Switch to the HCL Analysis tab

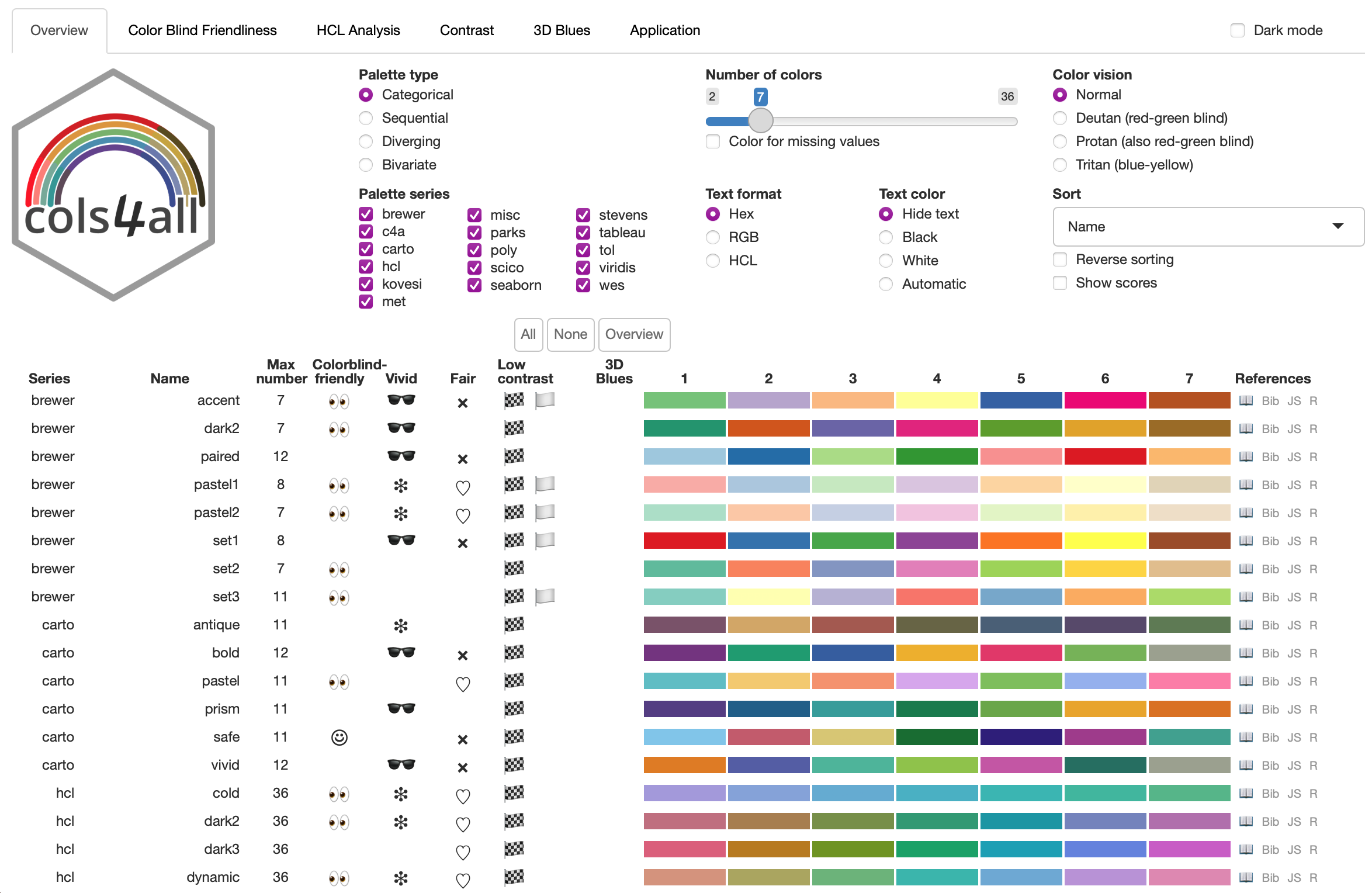(x=358, y=30)
